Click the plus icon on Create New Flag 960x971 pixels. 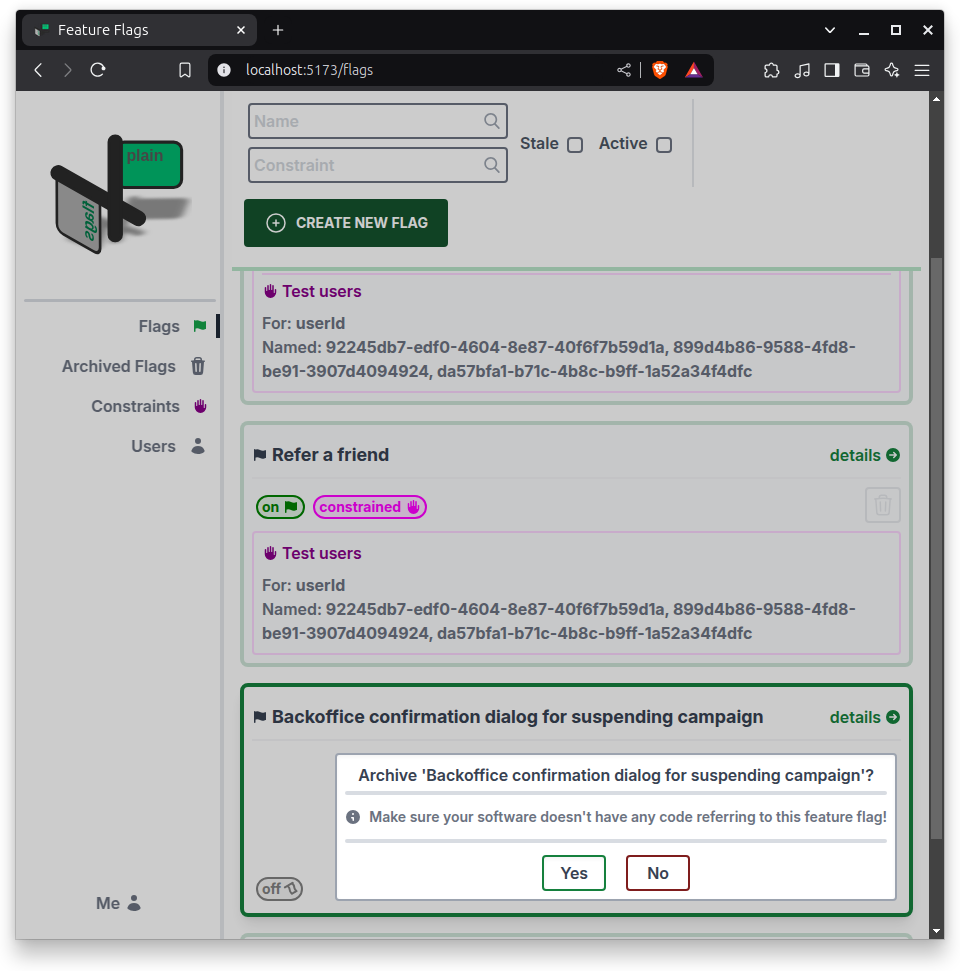[274, 223]
